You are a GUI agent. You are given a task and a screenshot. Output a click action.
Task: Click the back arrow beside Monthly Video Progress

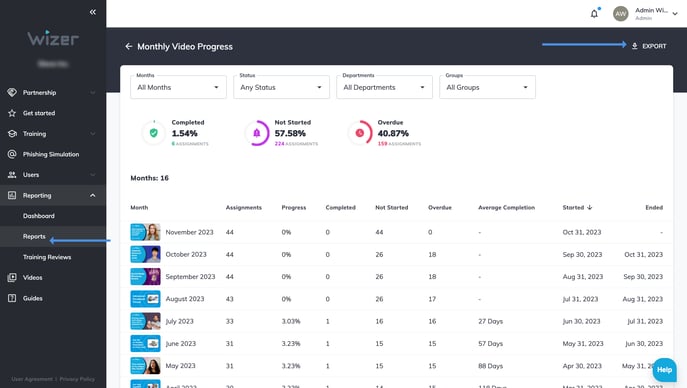(128, 46)
